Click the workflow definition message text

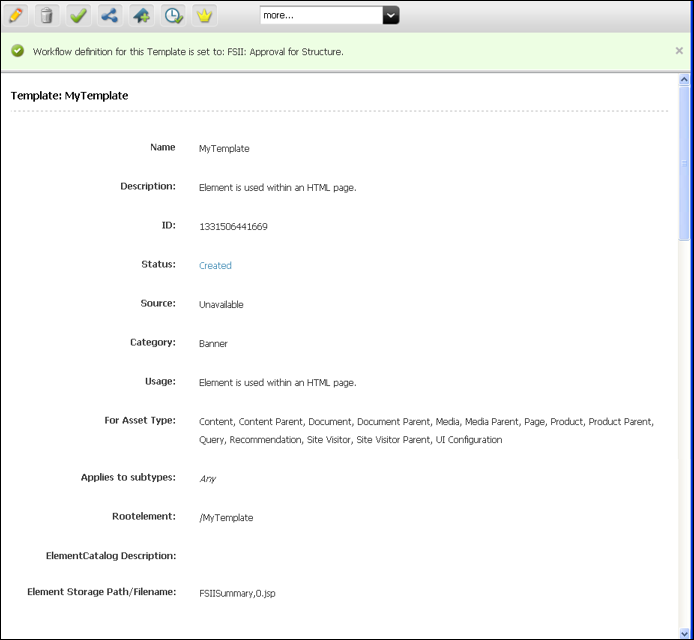click(188, 52)
